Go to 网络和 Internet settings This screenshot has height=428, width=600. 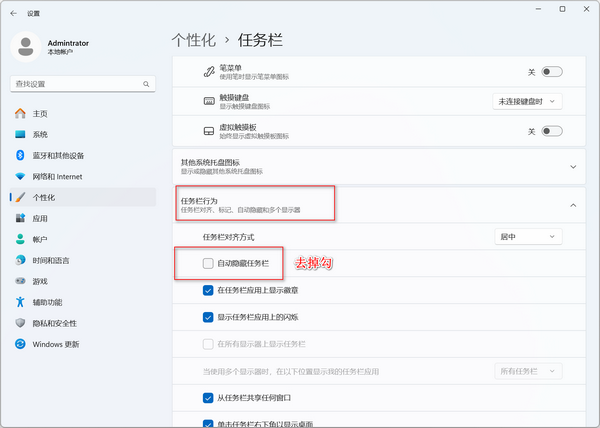pos(83,176)
